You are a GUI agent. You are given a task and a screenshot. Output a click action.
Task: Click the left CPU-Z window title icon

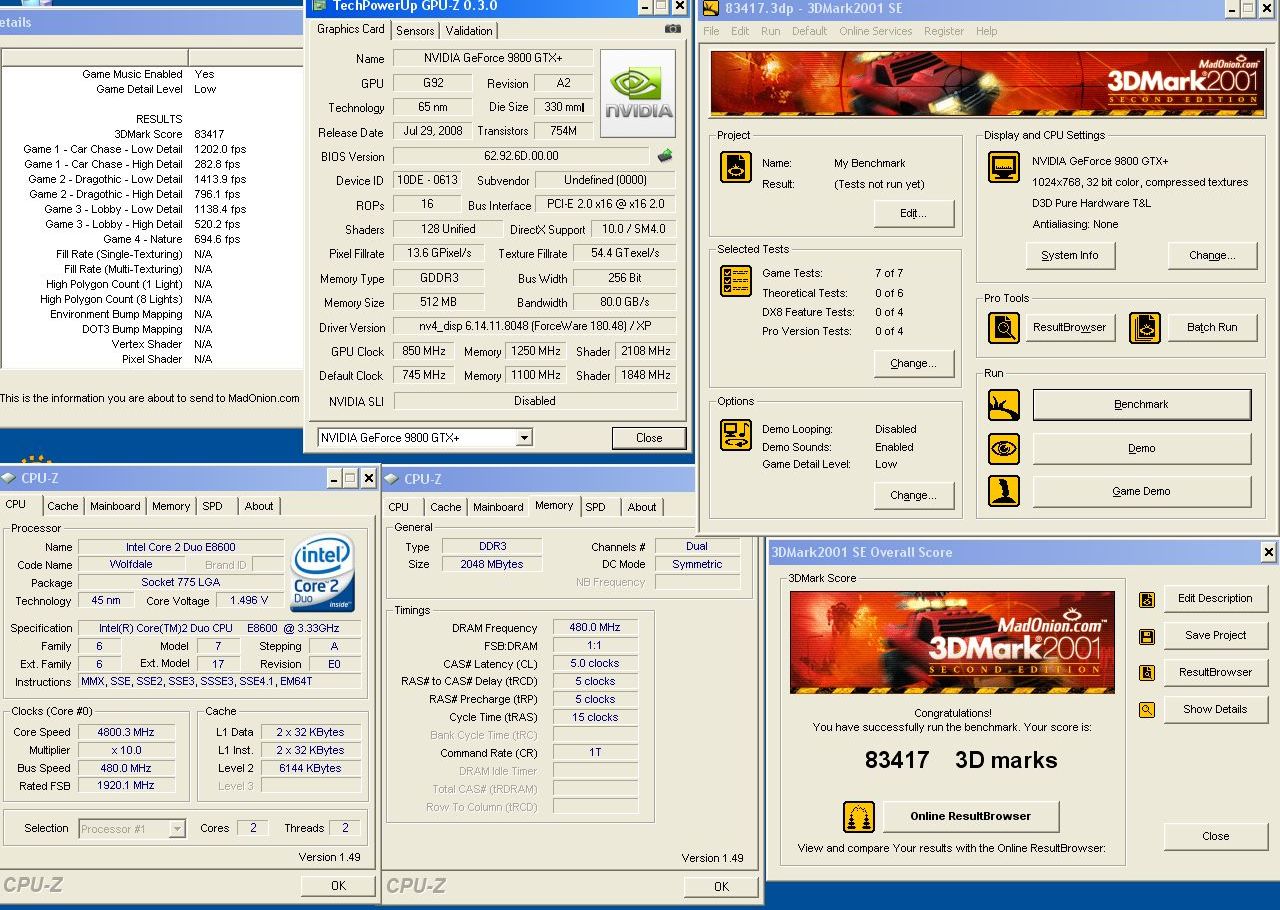click(9, 479)
